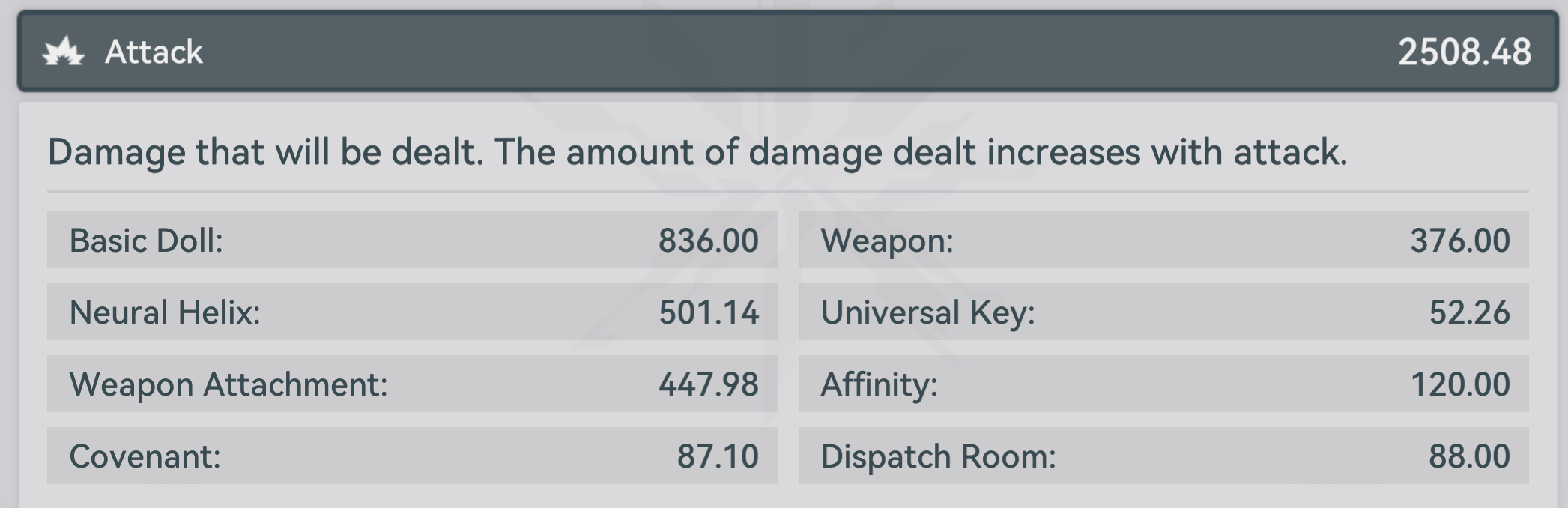The width and height of the screenshot is (1568, 508).
Task: Click the Affinity value 120.00
Action: [x=1459, y=384]
